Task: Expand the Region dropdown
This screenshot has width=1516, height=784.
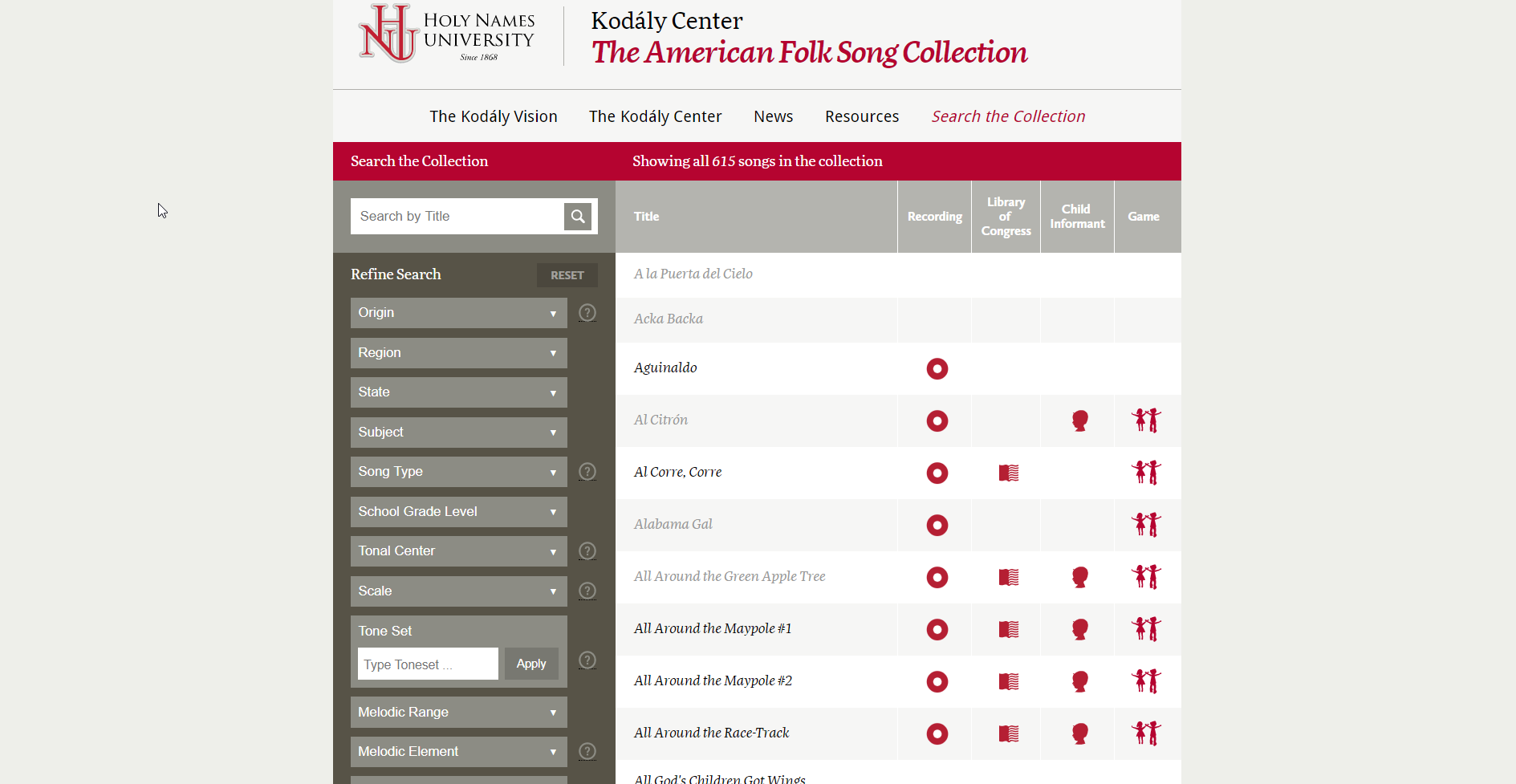Action: (x=459, y=353)
